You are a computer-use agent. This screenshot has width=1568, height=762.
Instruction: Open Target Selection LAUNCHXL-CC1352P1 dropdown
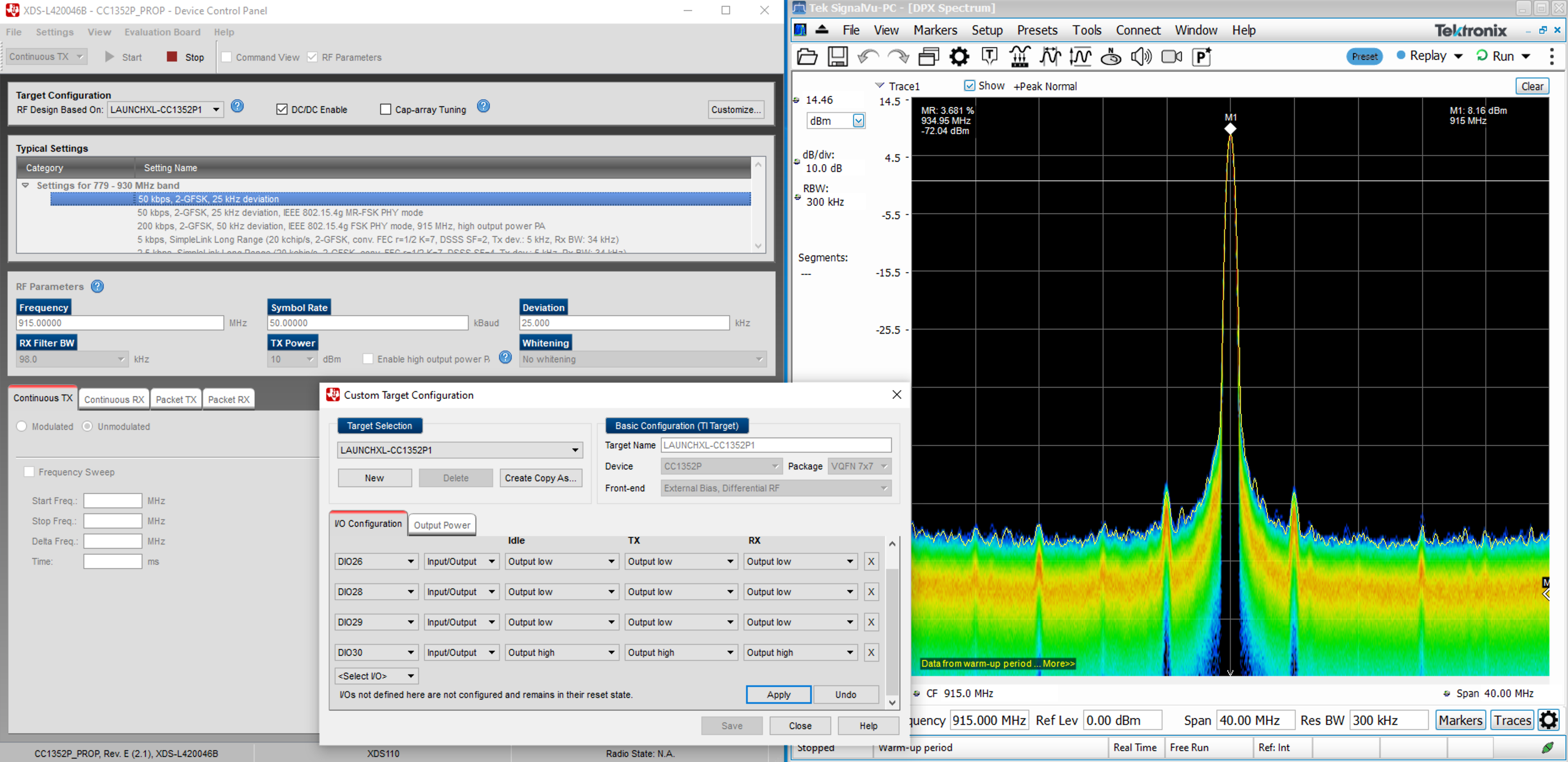point(459,450)
